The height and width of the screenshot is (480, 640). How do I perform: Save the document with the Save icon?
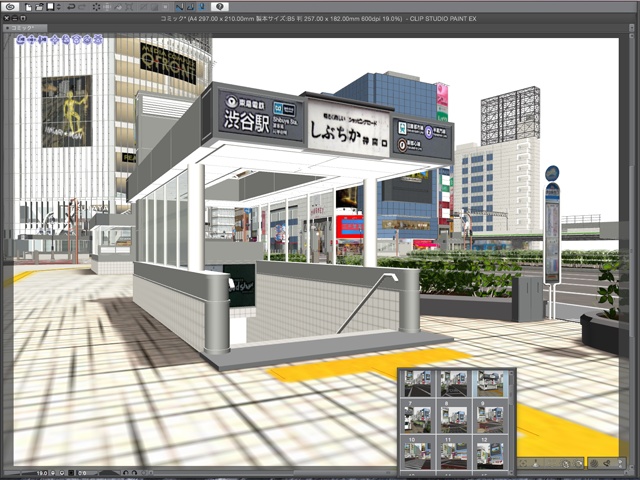(50, 7)
